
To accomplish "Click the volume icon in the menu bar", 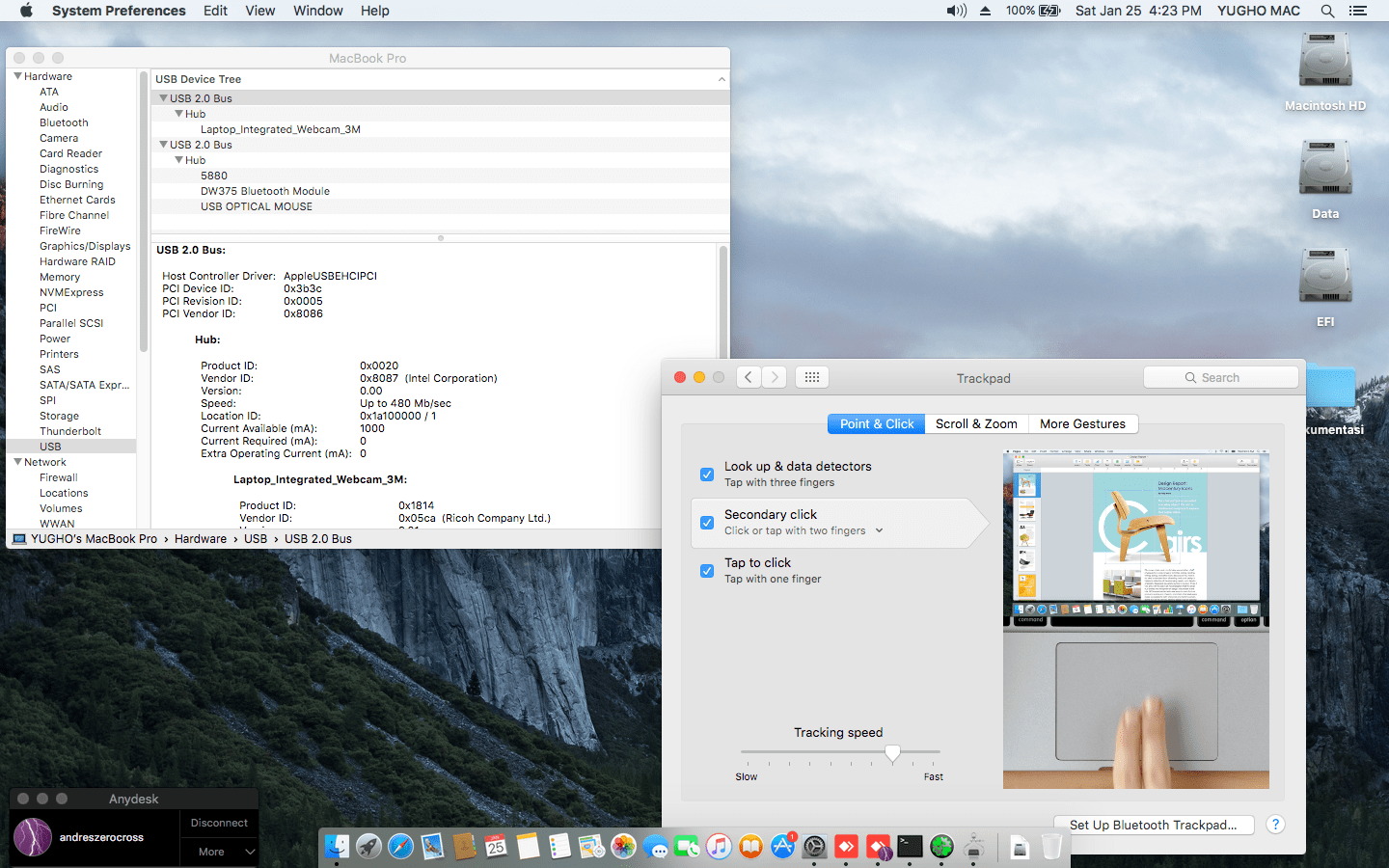I will click(956, 11).
